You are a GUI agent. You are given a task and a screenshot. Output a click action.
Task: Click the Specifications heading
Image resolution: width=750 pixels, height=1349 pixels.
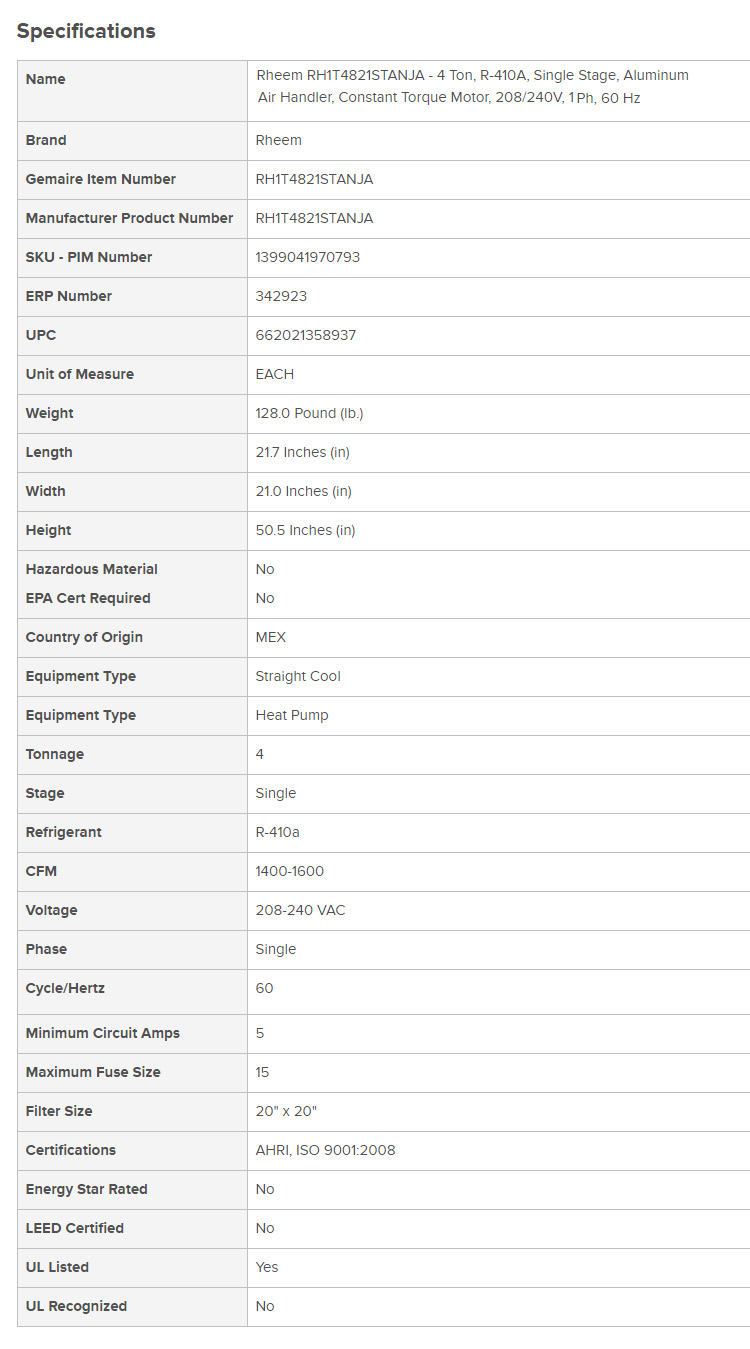click(86, 31)
